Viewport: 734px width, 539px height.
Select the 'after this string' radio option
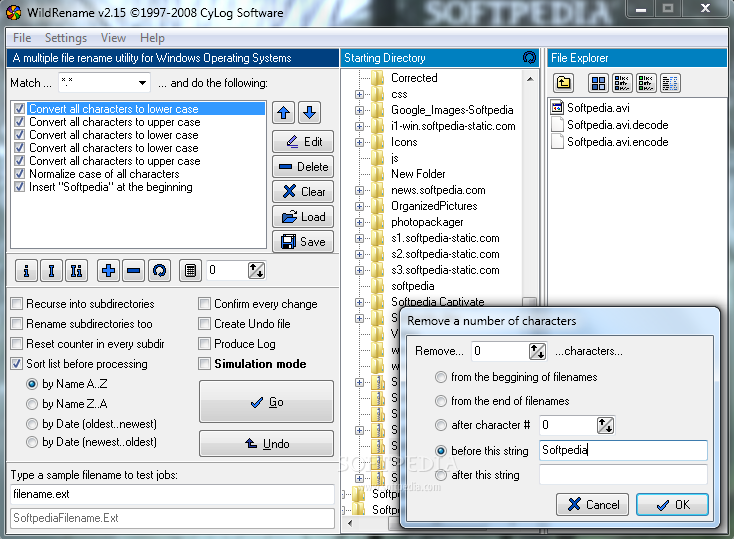coord(440,475)
